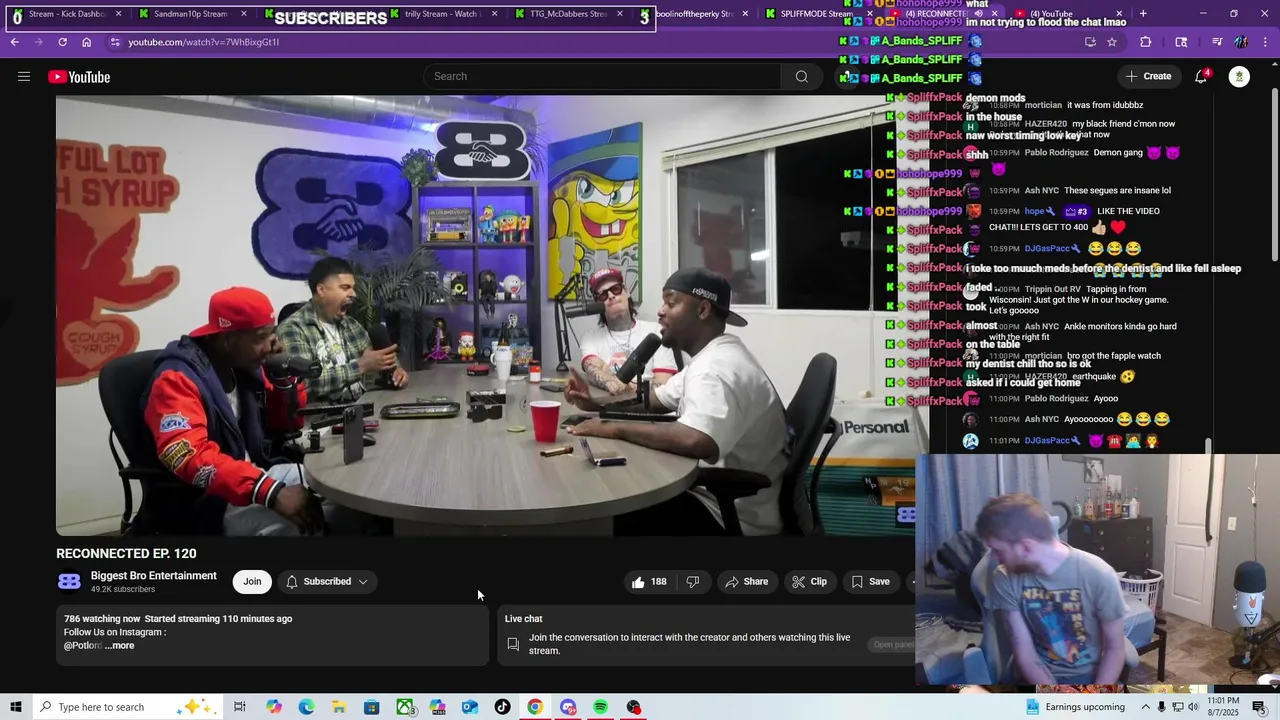Open the install app icon in address bar
The width and height of the screenshot is (1280, 720).
tap(1090, 42)
